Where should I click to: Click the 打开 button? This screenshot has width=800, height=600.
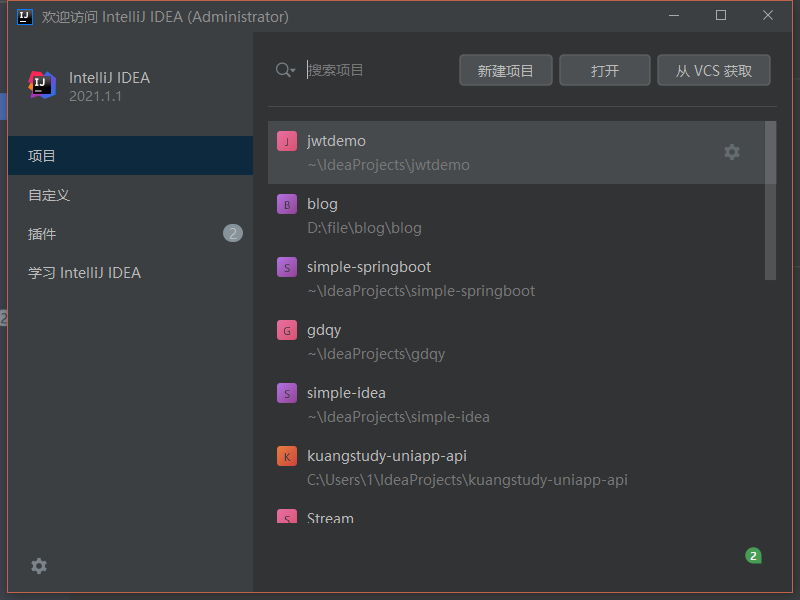click(605, 71)
